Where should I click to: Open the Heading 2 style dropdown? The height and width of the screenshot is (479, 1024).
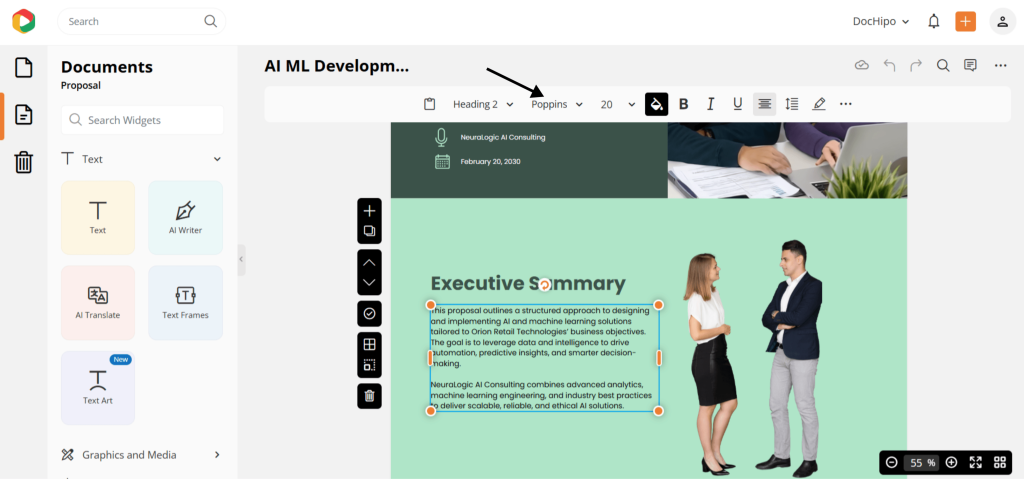click(483, 104)
